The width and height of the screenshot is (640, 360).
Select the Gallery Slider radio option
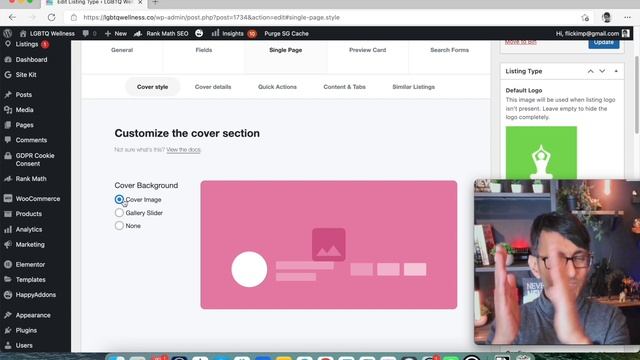pos(119,213)
